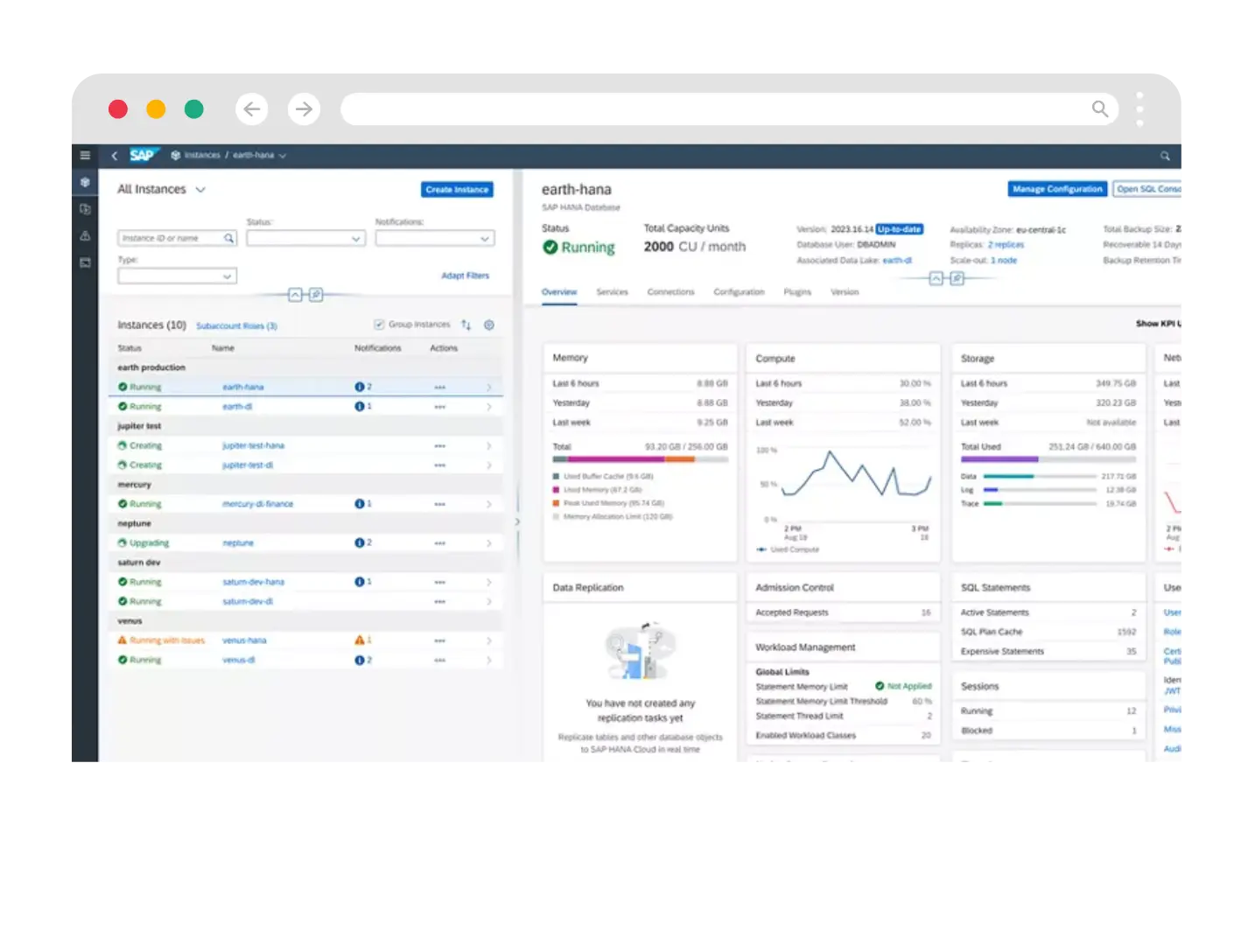Switch to the Overview tab
The width and height of the screenshot is (1234, 952).
[559, 292]
